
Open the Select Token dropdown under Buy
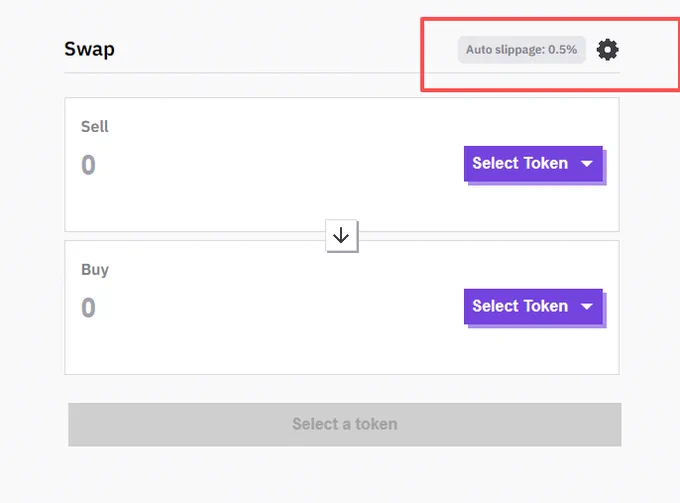[x=533, y=306]
